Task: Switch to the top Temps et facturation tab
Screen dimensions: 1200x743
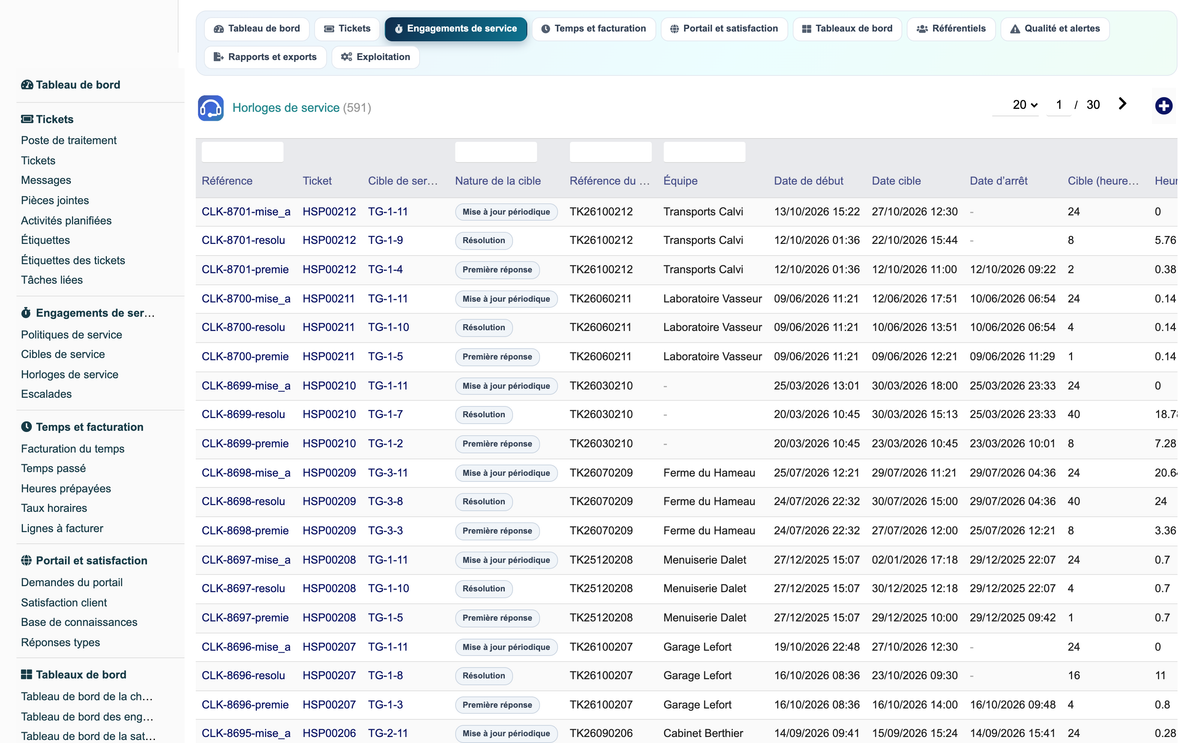Action: 594,29
